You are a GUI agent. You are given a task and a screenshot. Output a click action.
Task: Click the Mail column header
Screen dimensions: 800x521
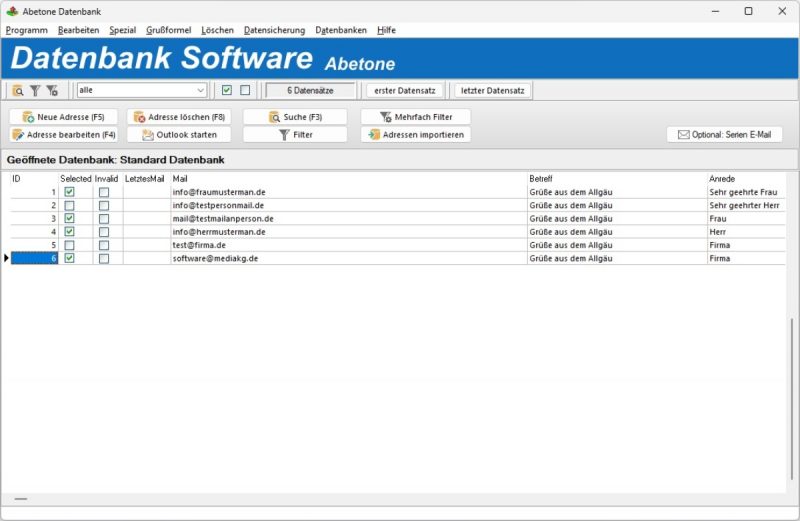pos(349,179)
